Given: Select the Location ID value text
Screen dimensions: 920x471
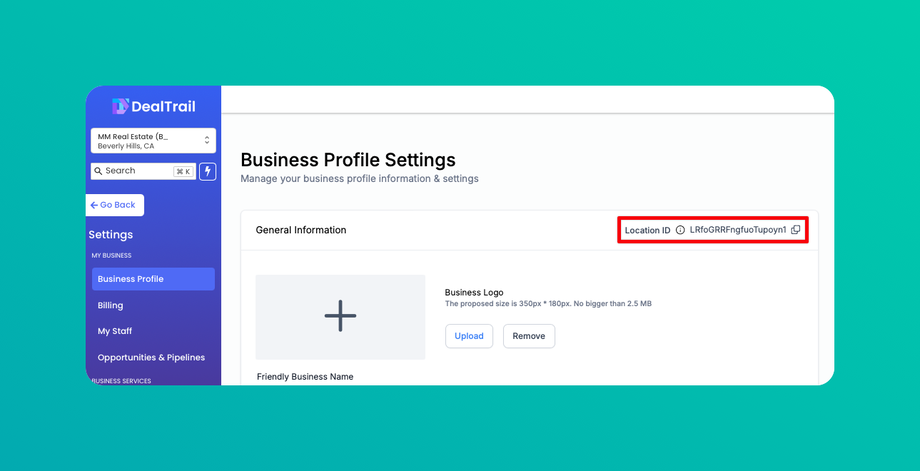Looking at the screenshot, I should tap(738, 230).
